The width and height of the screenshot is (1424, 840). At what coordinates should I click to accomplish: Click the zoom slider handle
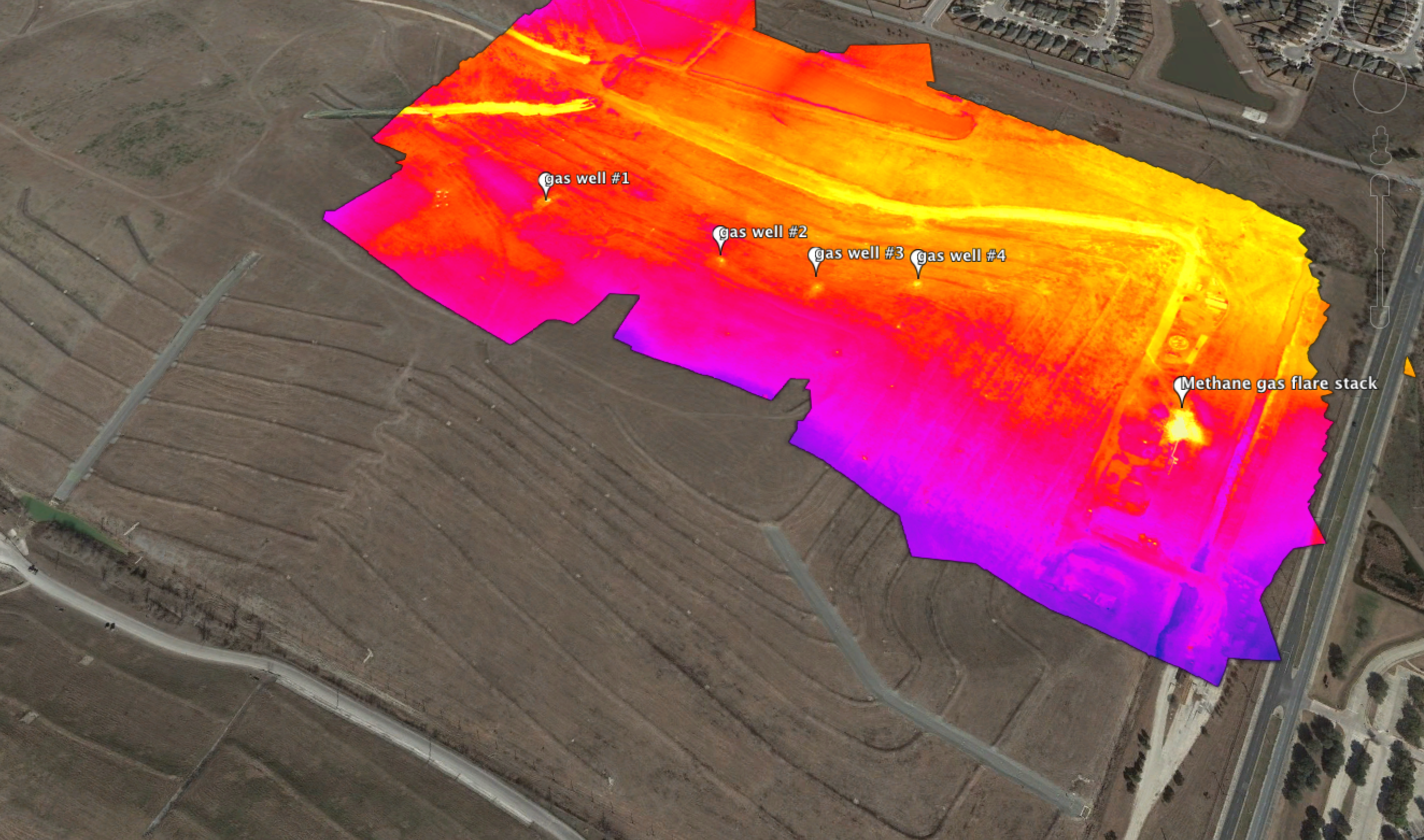(x=1380, y=251)
